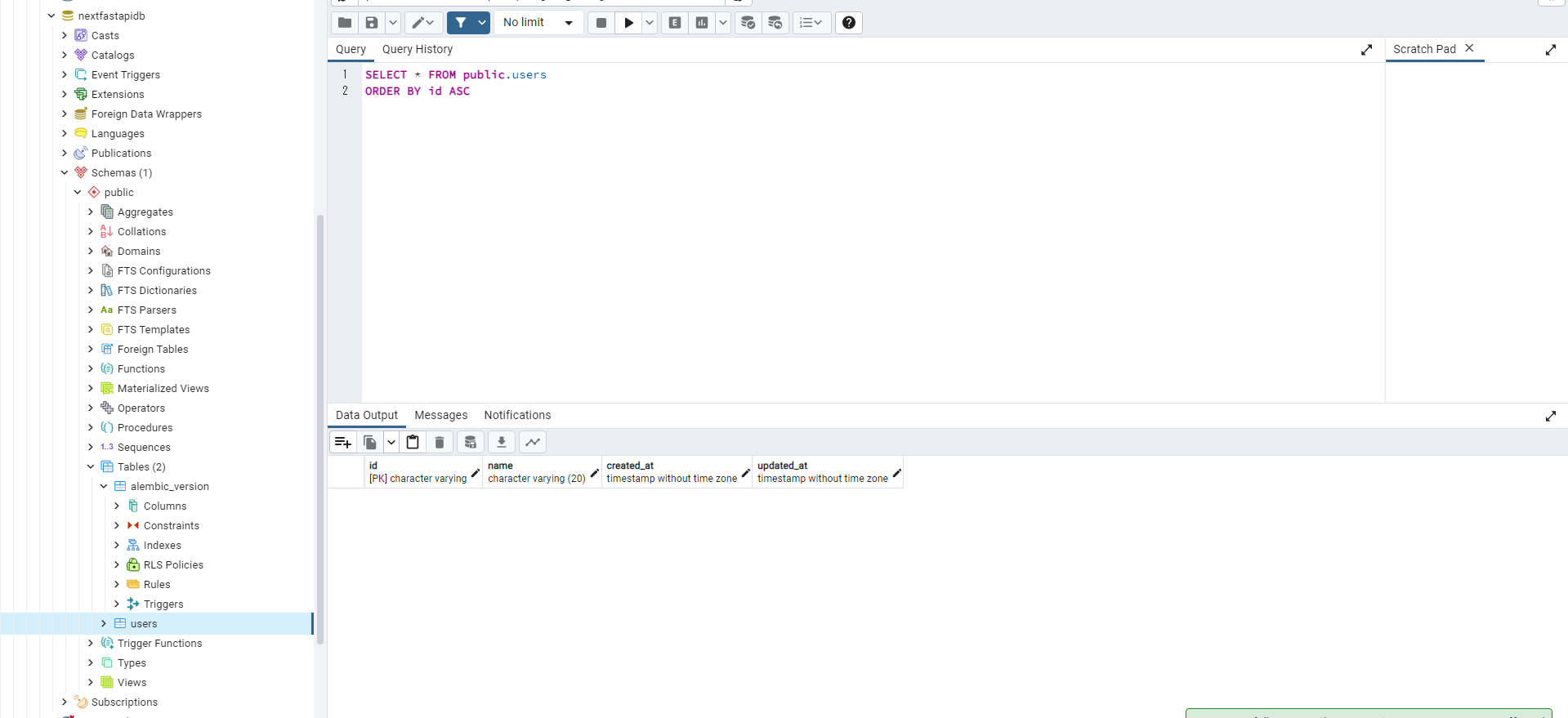Save data changes to database

point(470,442)
